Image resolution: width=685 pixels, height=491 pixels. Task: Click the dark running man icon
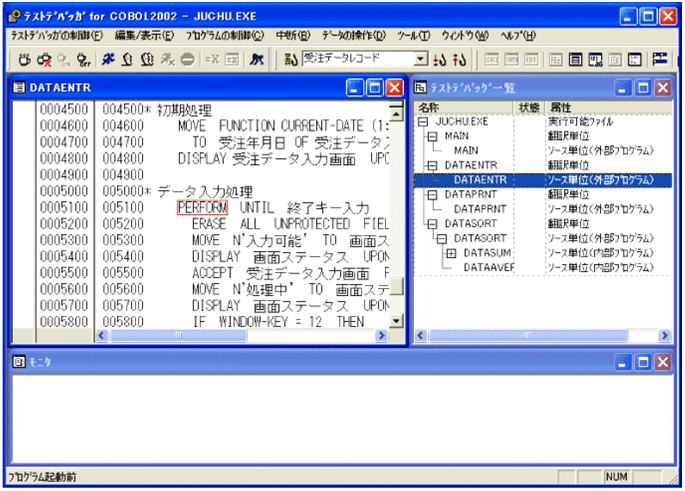click(x=256, y=59)
